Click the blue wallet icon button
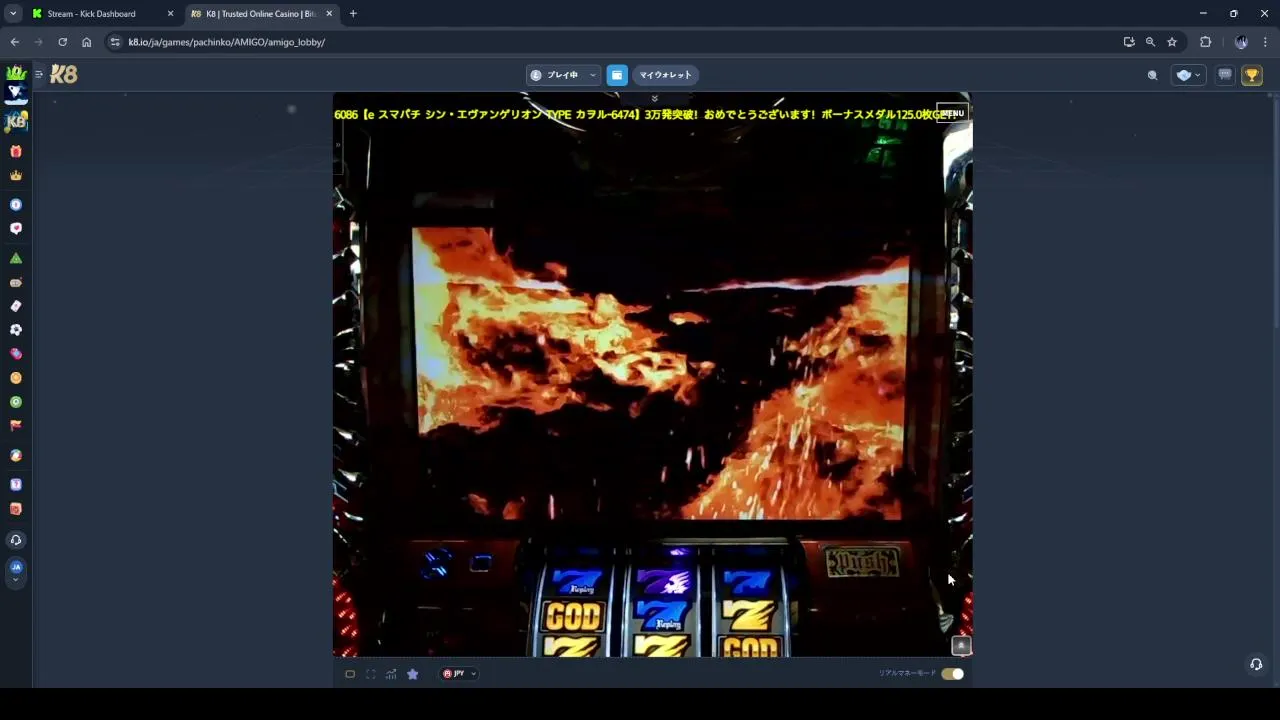1280x720 pixels. click(617, 75)
